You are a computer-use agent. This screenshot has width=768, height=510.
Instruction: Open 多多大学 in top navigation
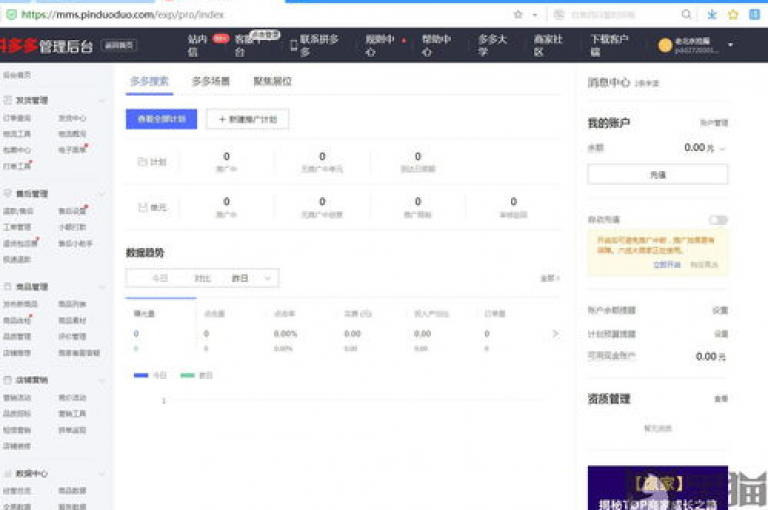point(492,45)
